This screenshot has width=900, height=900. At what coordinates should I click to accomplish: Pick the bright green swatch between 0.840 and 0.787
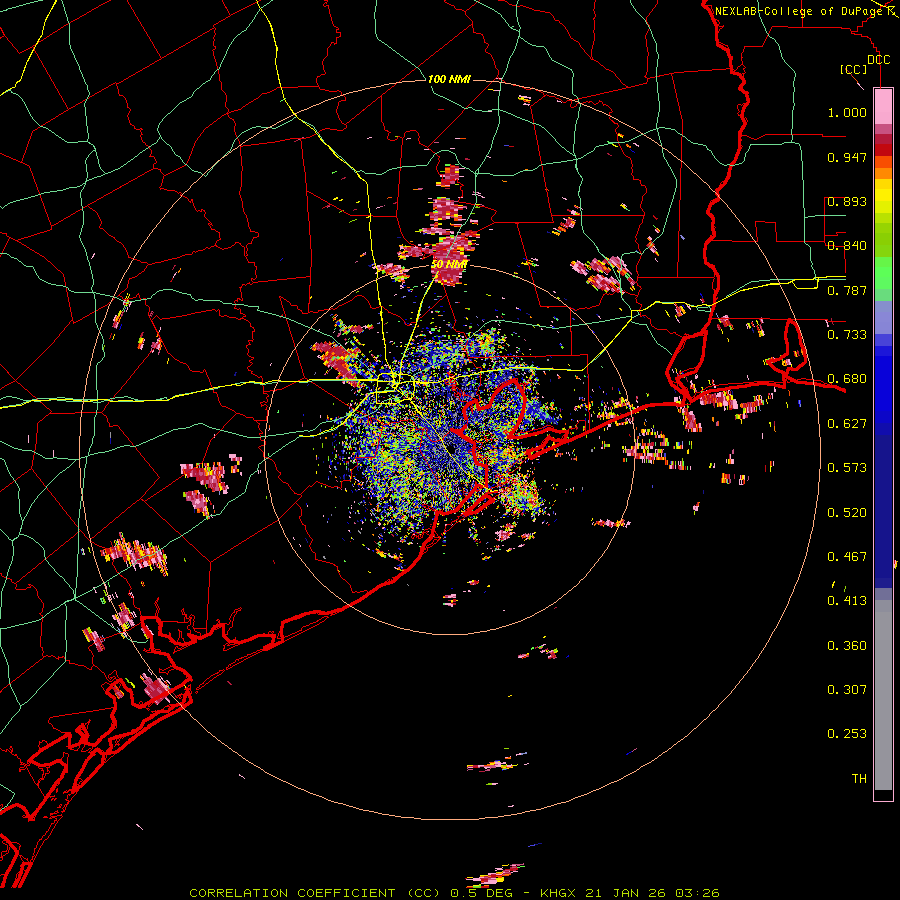(x=883, y=272)
